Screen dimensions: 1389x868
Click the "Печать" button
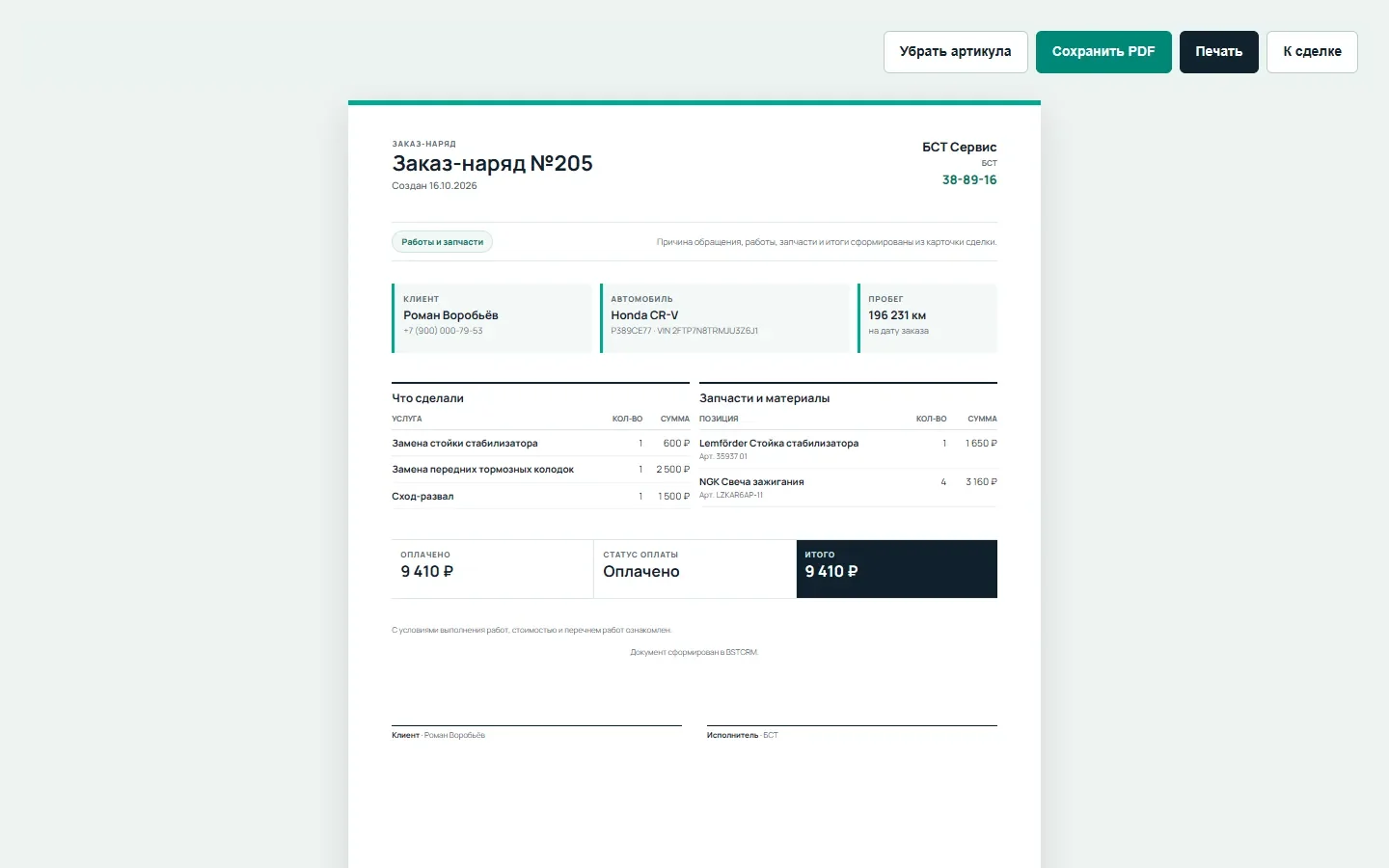pyautogui.click(x=1219, y=52)
